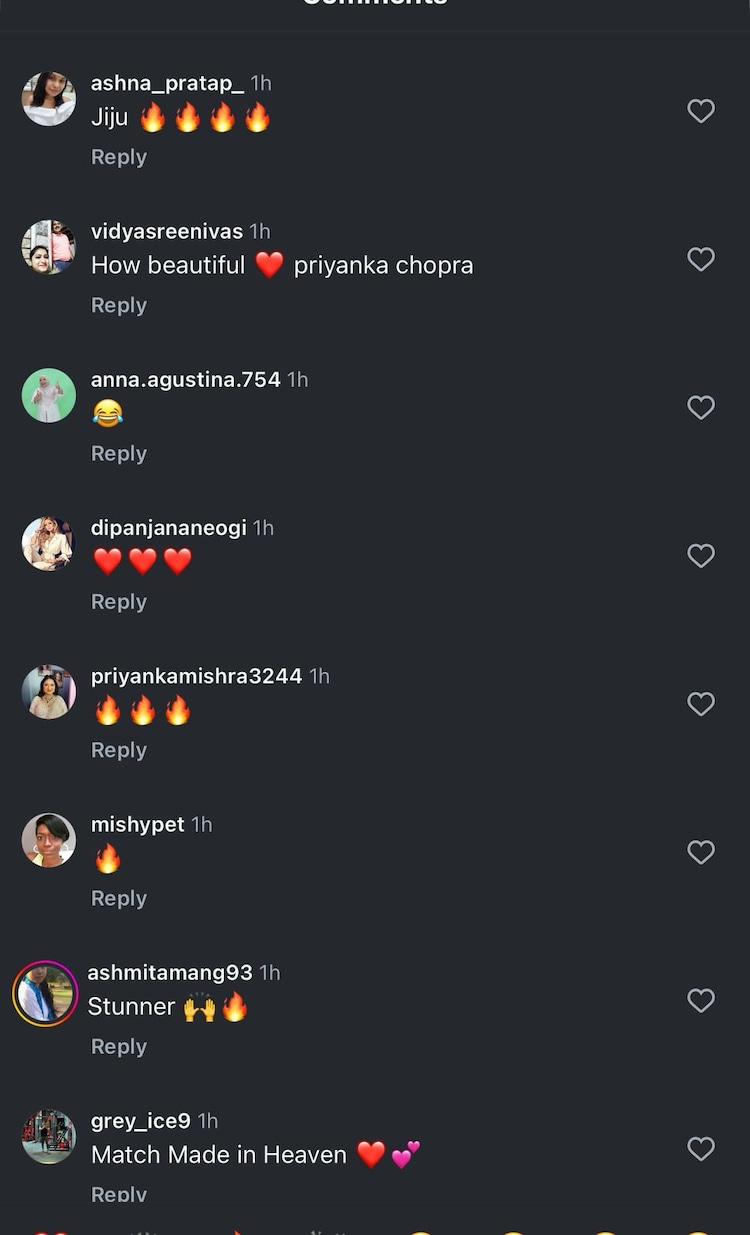
Task: Reply to ashna_pratap_'s comment
Action: pos(119,157)
